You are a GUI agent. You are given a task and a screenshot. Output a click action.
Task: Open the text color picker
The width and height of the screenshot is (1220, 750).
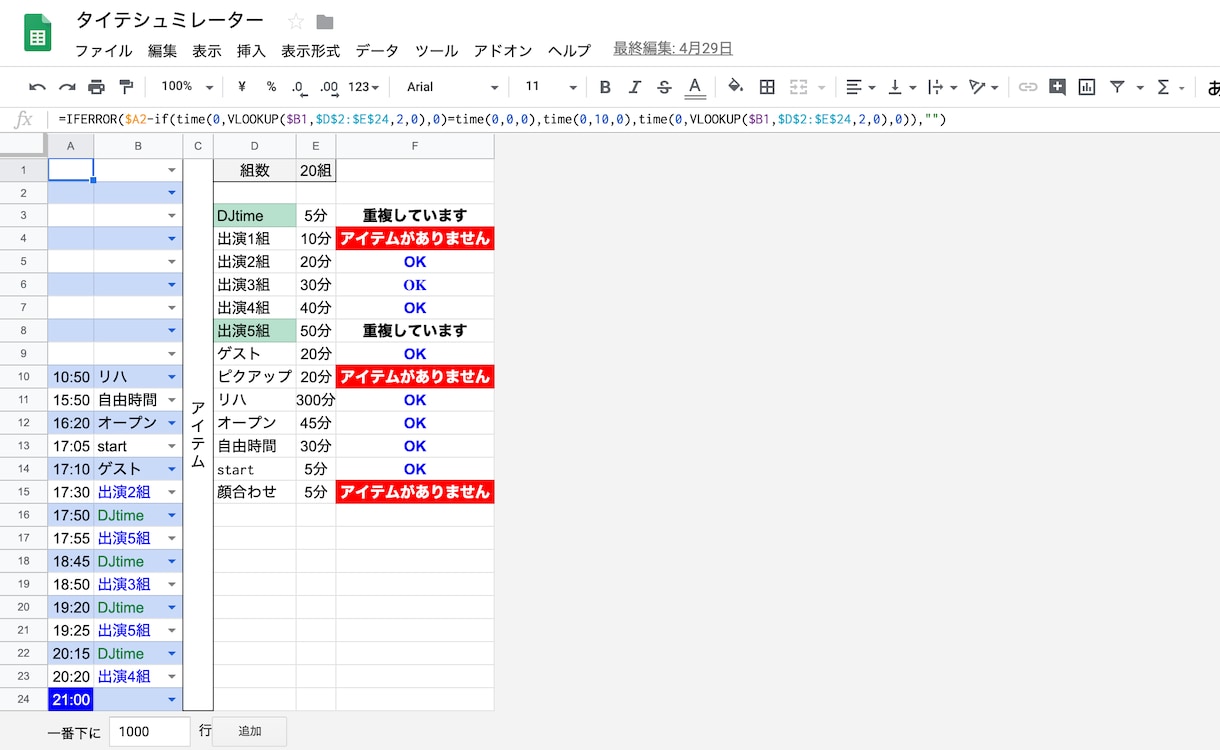coord(696,87)
